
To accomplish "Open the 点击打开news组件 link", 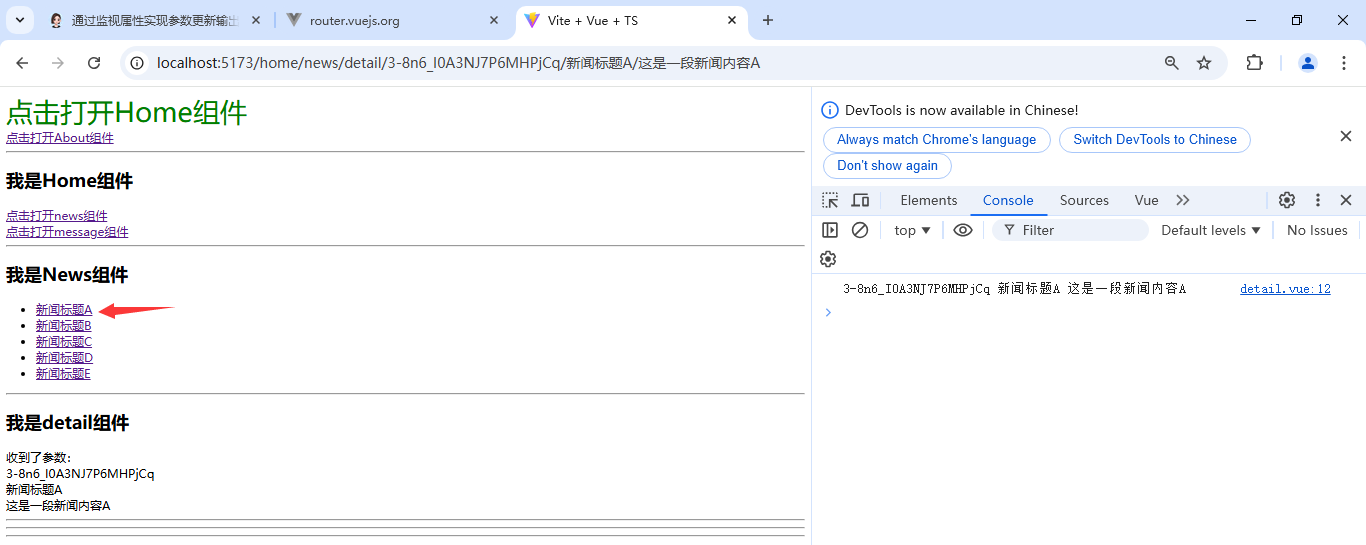I will coord(57,216).
